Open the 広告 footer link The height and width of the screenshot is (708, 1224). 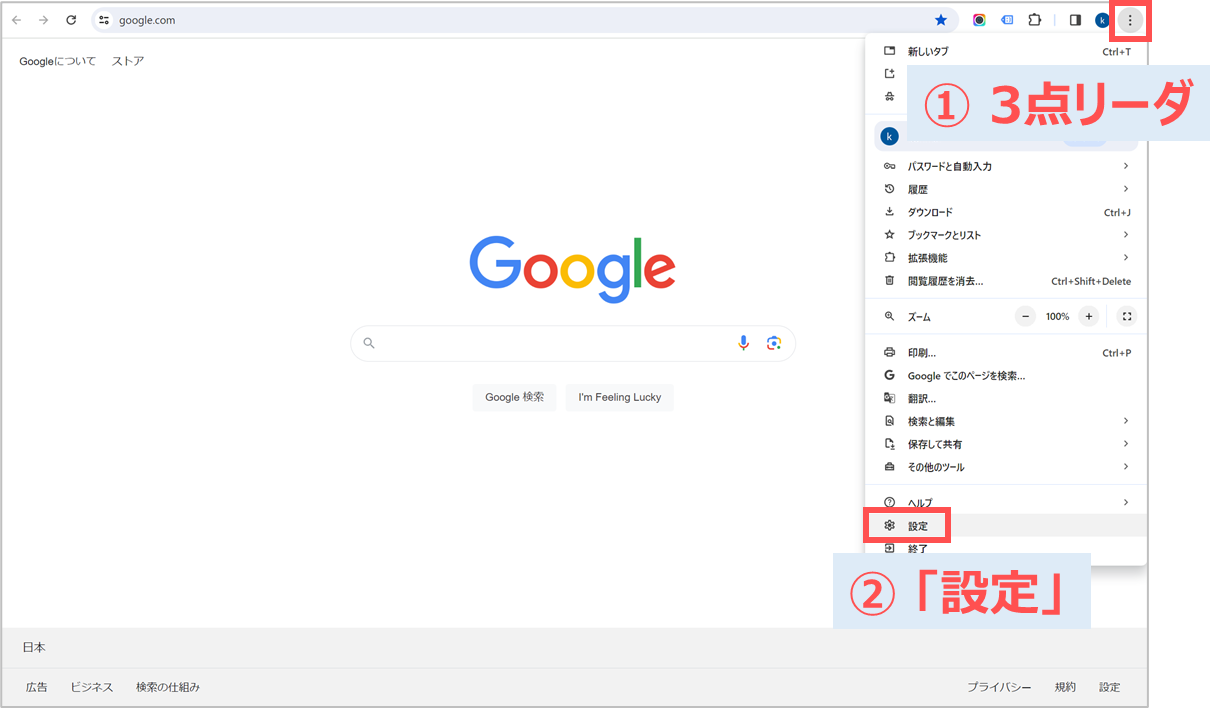coord(37,687)
